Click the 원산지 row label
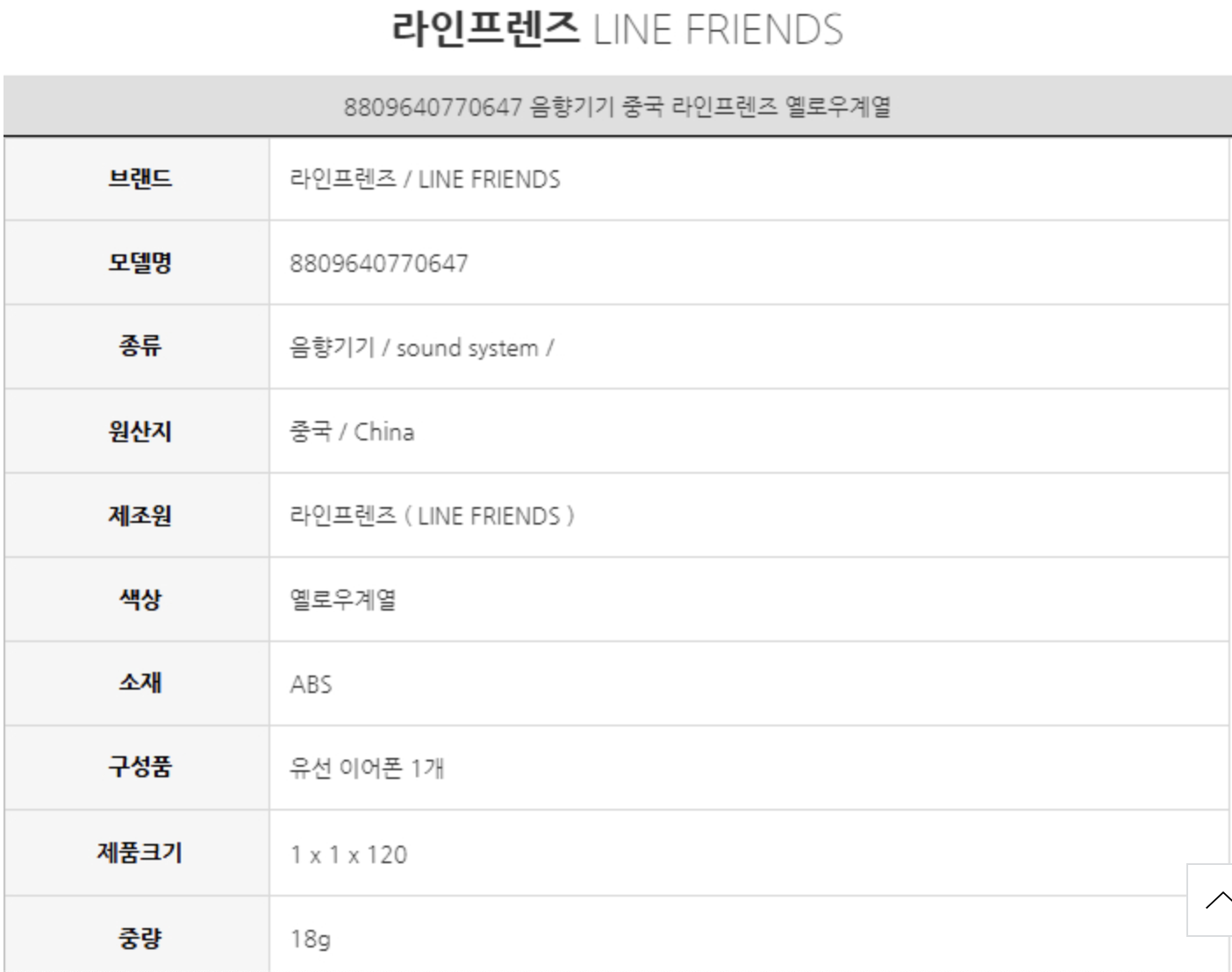The width and height of the screenshot is (1232, 972). pyautogui.click(x=140, y=431)
